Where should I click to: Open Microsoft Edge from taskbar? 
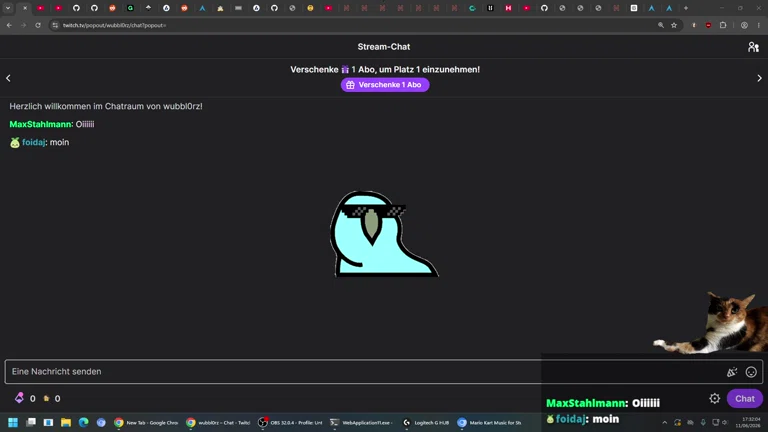click(83, 422)
